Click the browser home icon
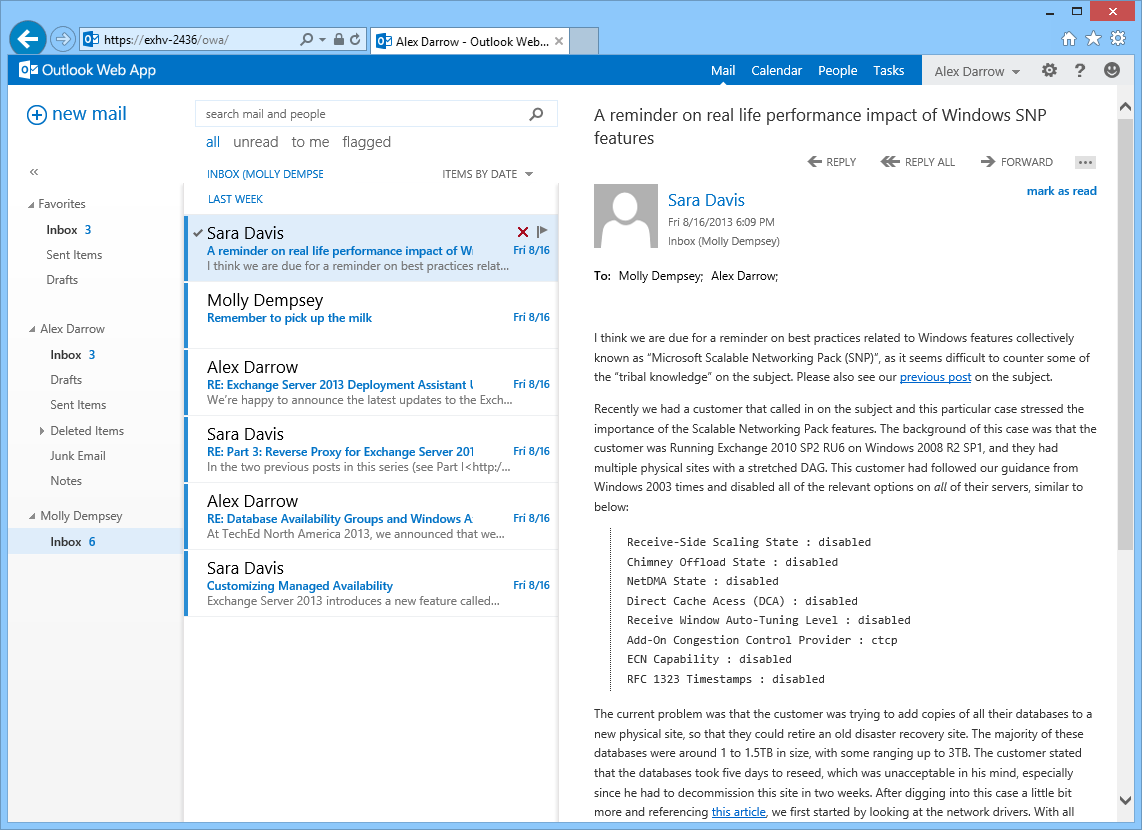Screen dimensions: 1142x830 (x=1069, y=37)
